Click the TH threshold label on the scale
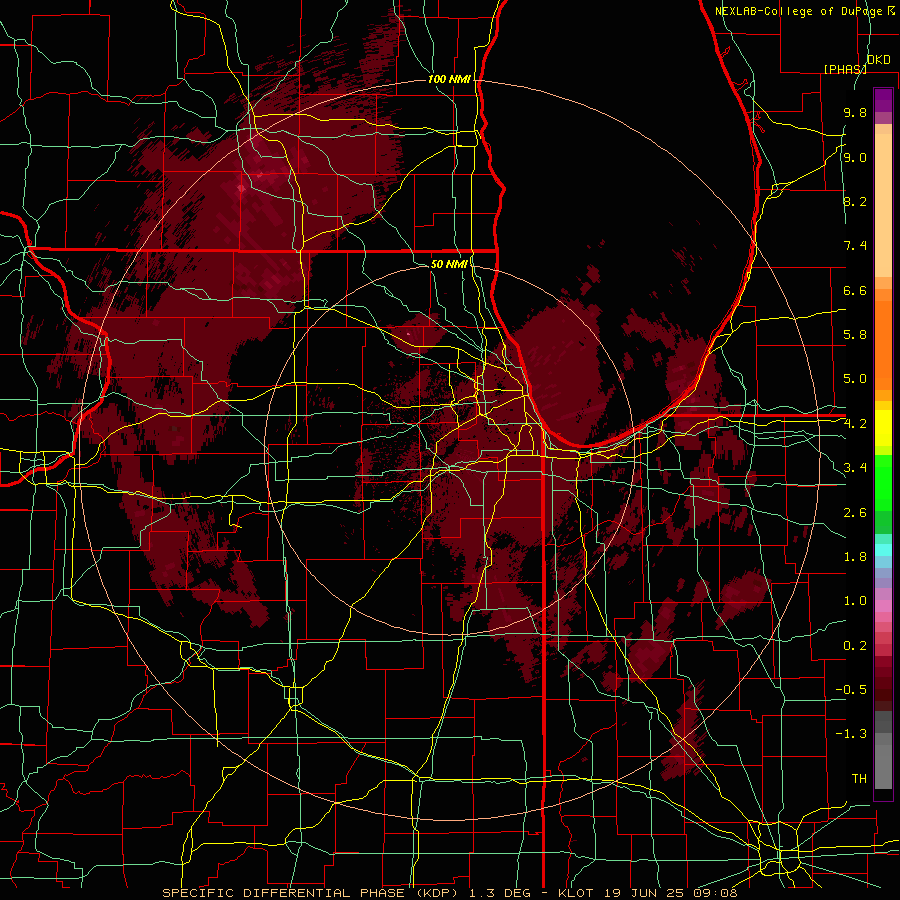Image resolution: width=900 pixels, height=900 pixels. coord(859,779)
